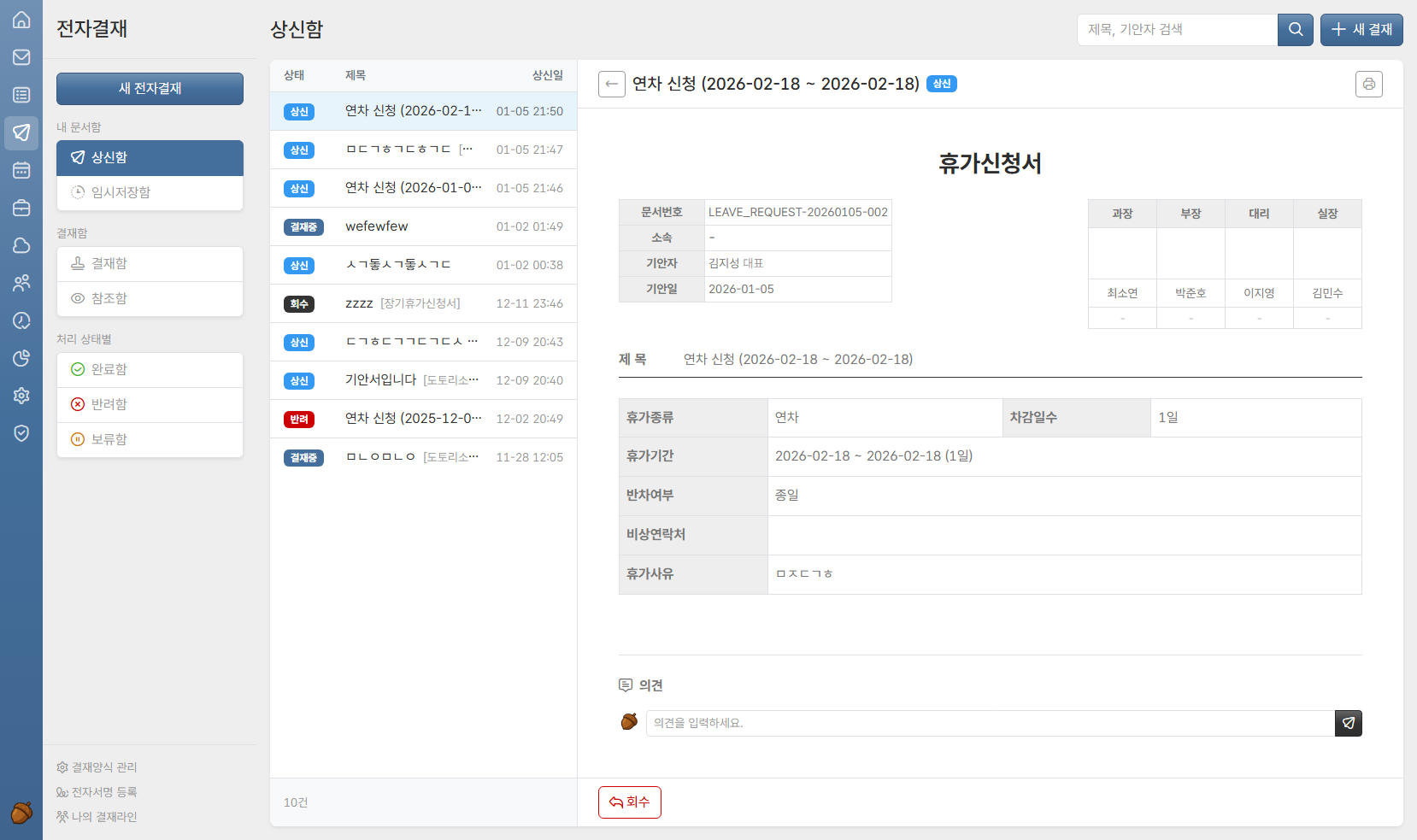Image resolution: width=1417 pixels, height=840 pixels.
Task: Click the 전자서명 등록 link
Action: (97, 791)
